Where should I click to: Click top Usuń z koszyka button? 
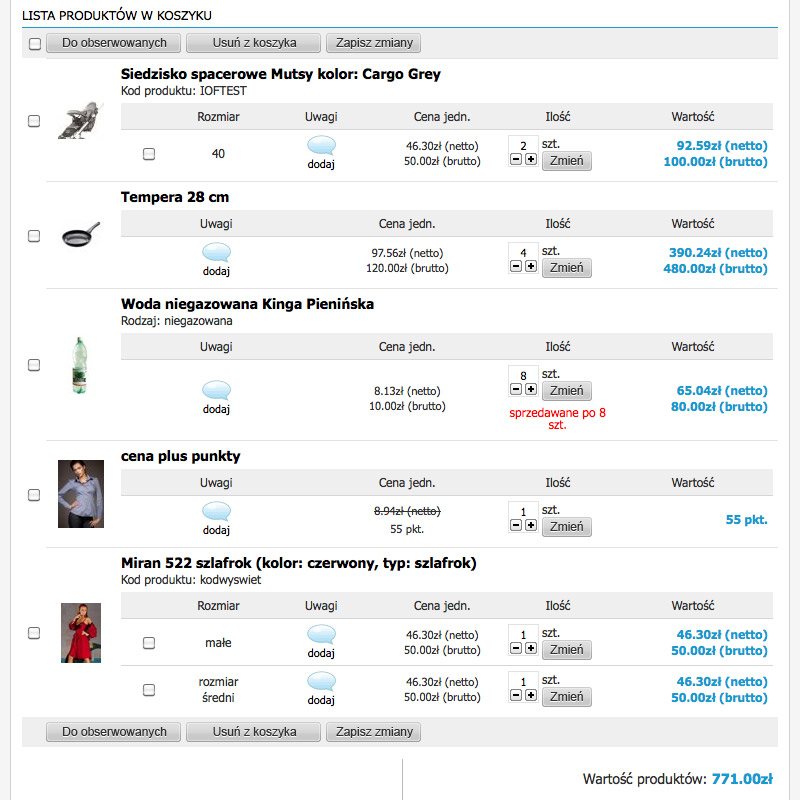(254, 43)
